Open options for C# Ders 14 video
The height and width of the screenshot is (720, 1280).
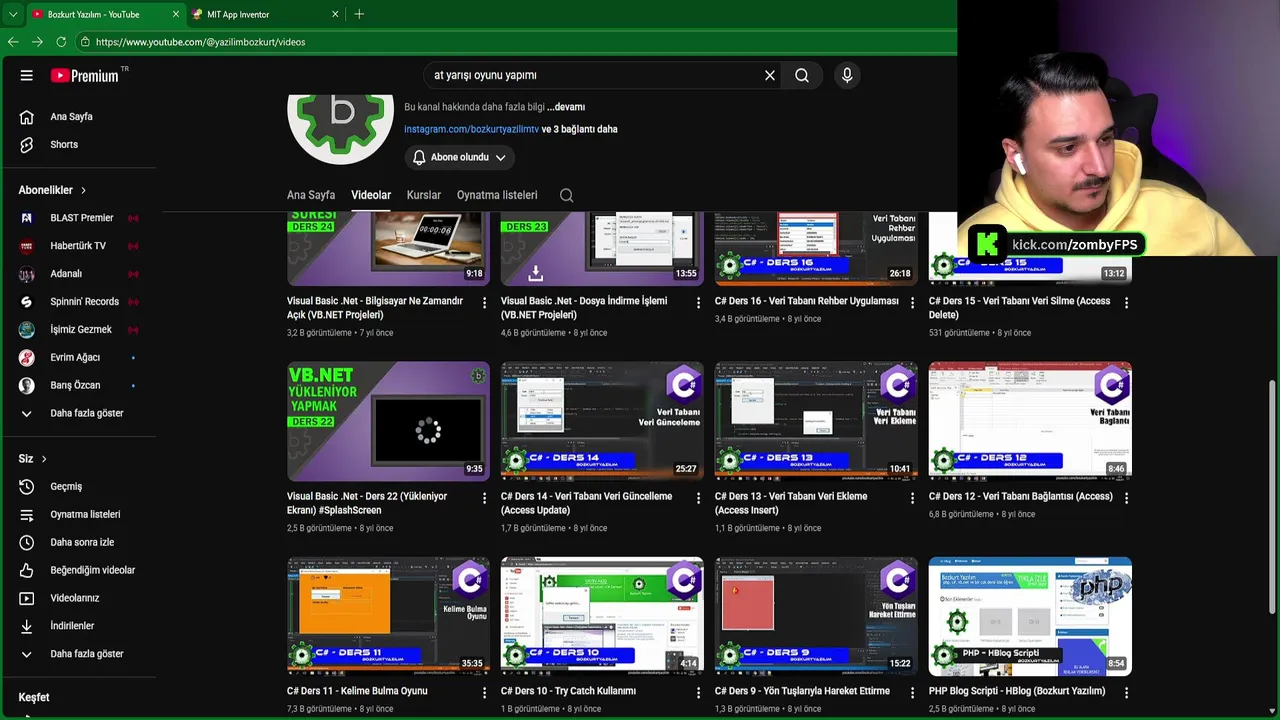(699, 498)
